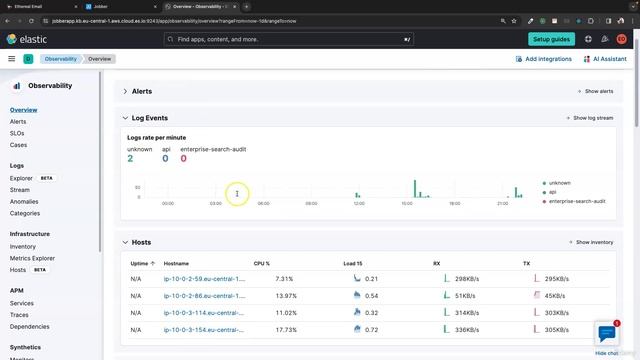This screenshot has height=360, width=640.
Task: Collapse the Hosts section
Action: pos(125,242)
